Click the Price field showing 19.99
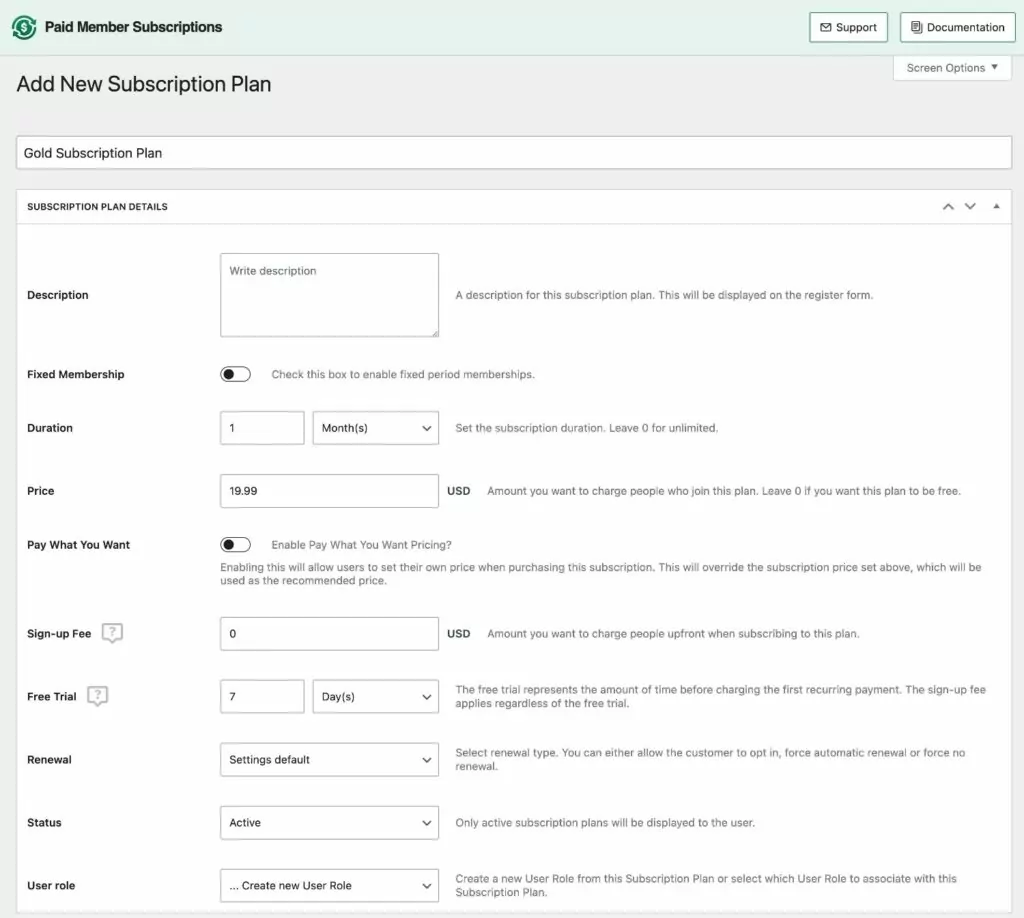Screen dimensions: 1024x918 coord(329,491)
